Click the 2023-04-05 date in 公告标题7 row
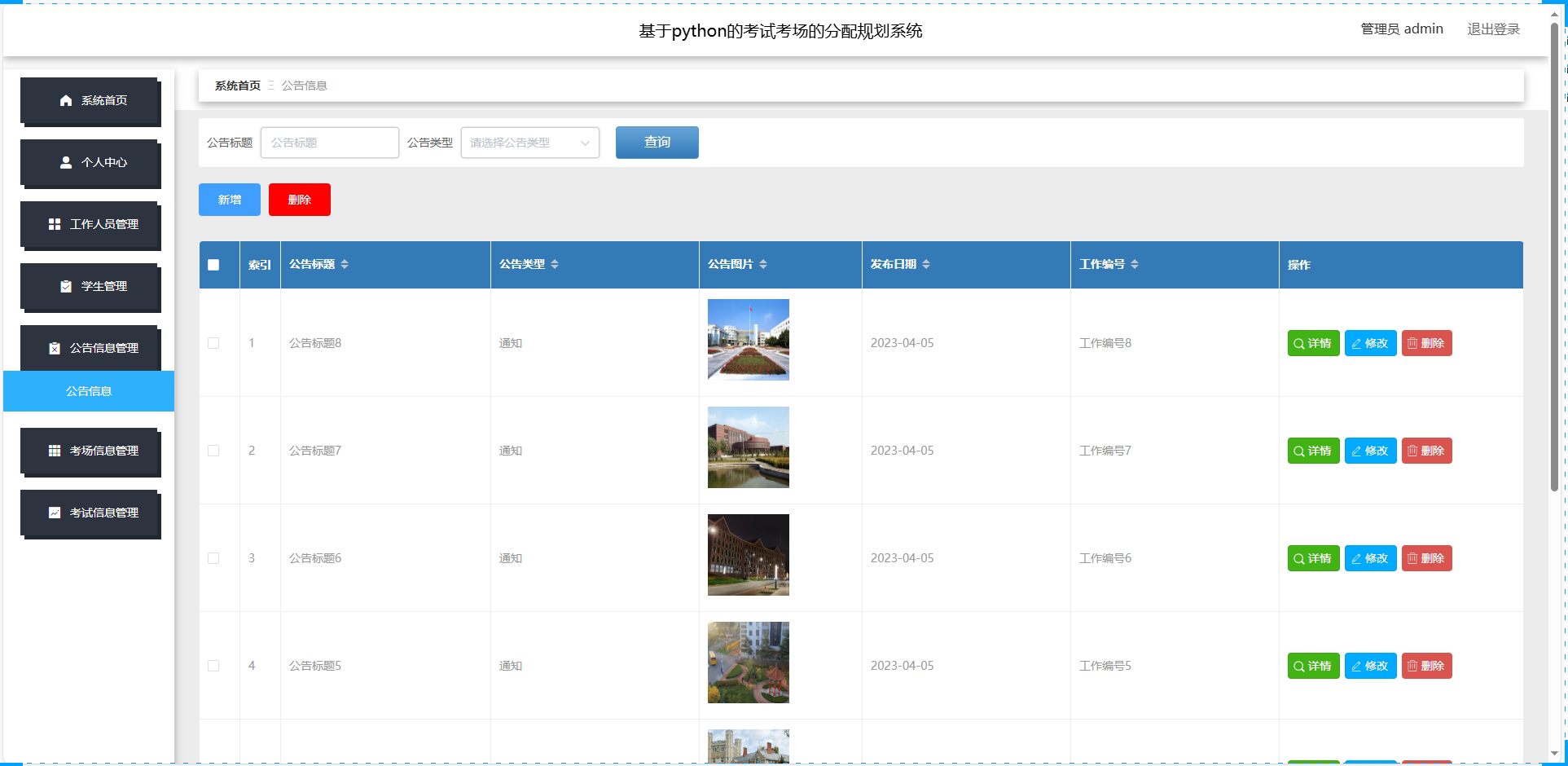Screen dimensions: 1568x766 pos(902,451)
